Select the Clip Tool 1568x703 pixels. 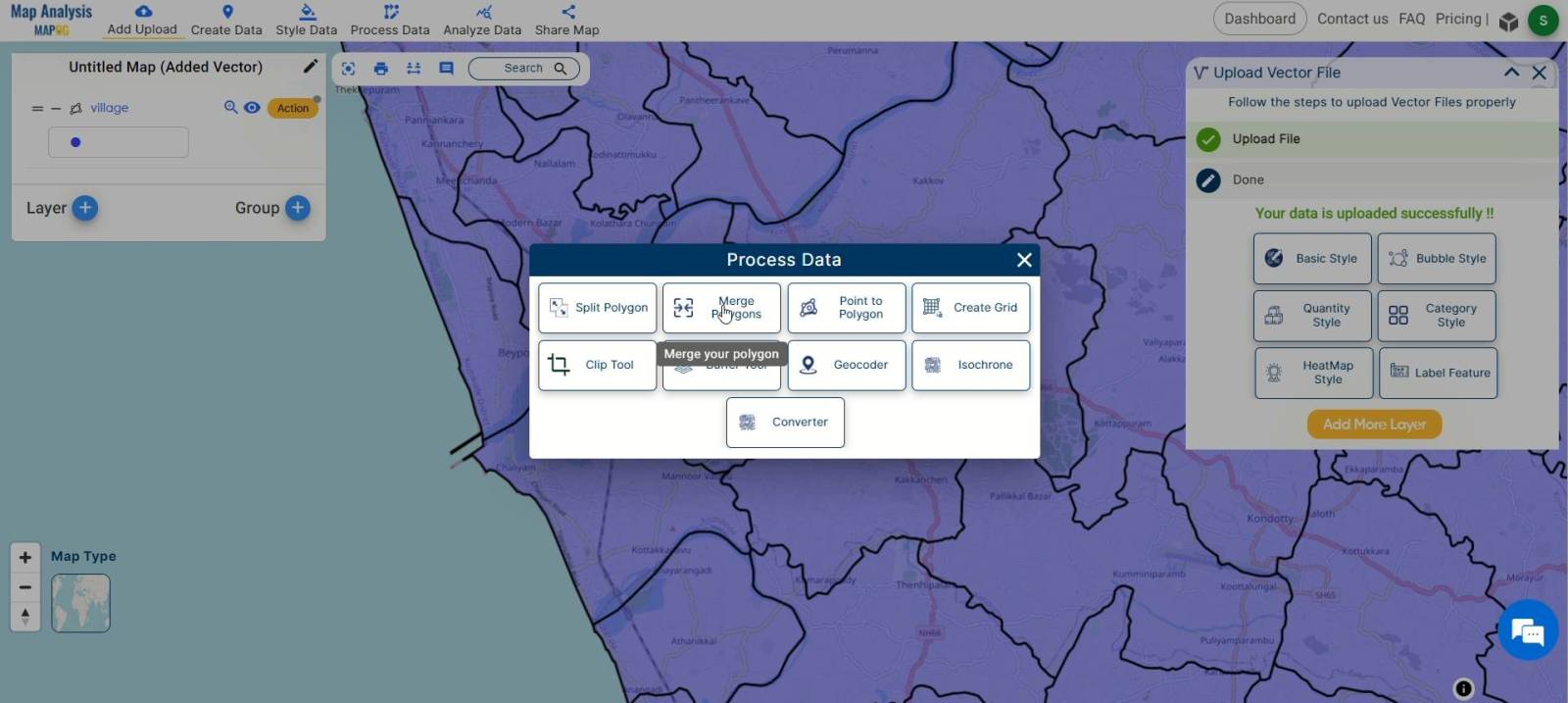(x=598, y=365)
